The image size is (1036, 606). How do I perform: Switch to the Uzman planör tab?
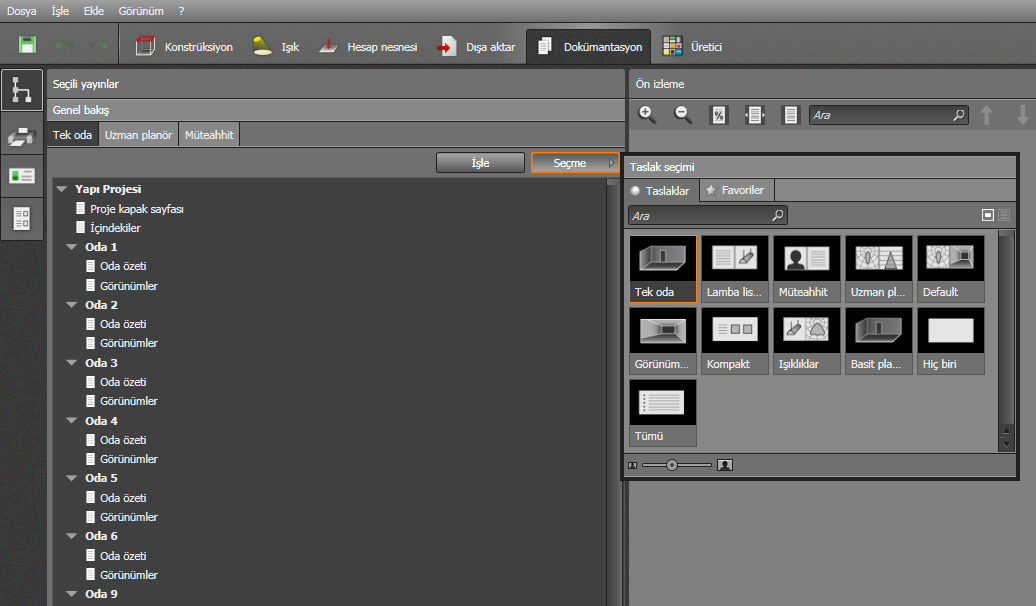point(138,135)
